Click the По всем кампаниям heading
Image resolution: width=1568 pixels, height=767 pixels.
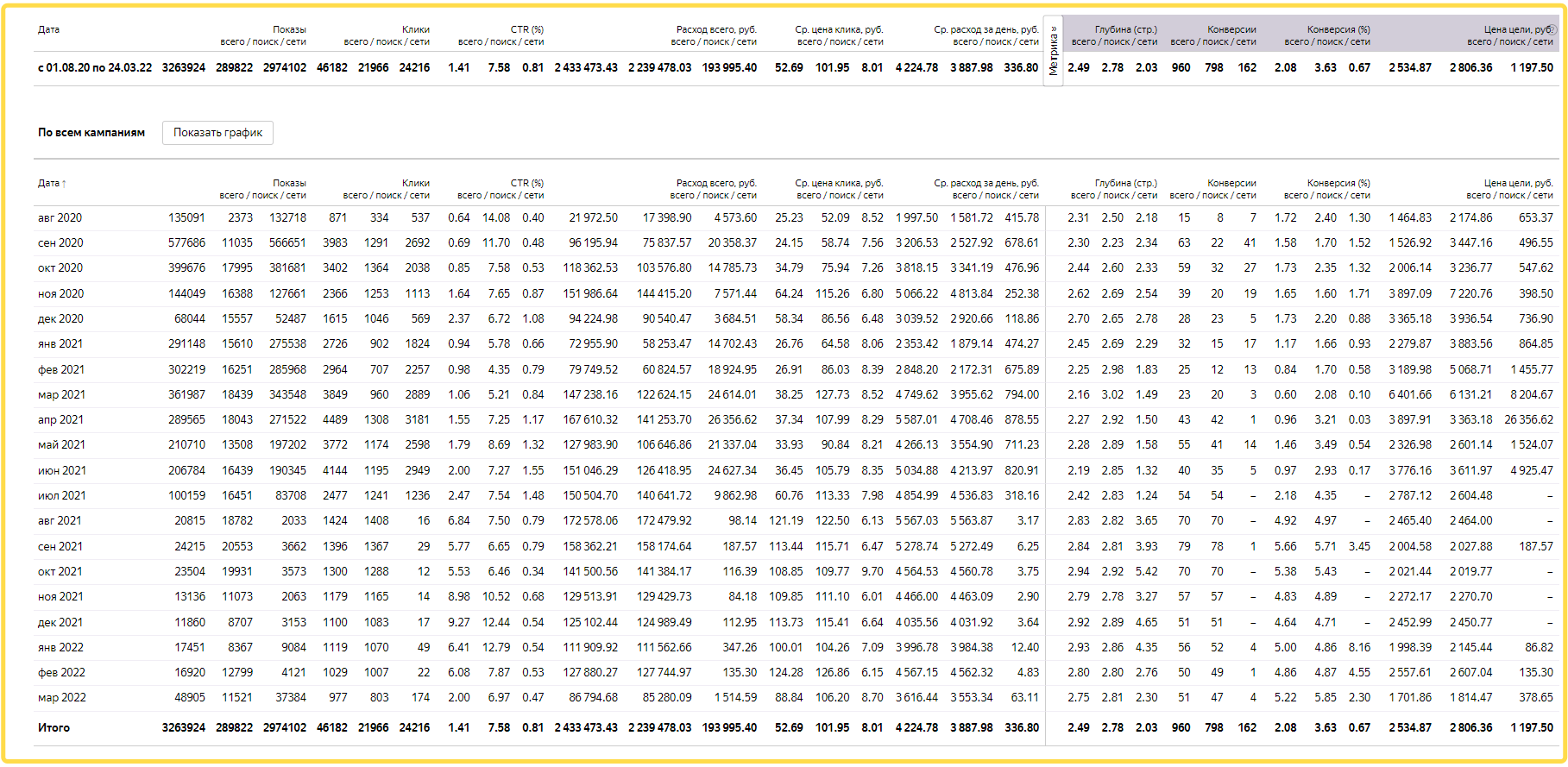(x=91, y=133)
